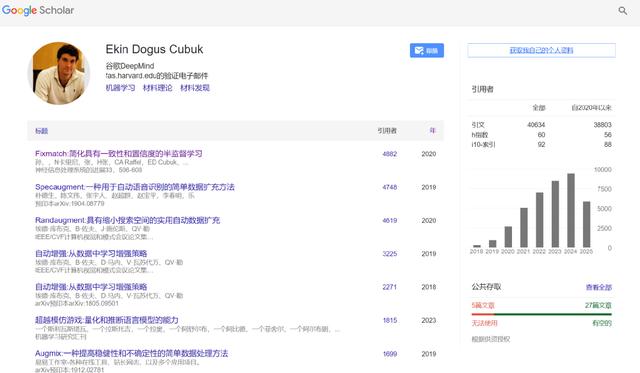Open citation count 4748 for Specaugment
This screenshot has width=640, height=373.
point(389,187)
